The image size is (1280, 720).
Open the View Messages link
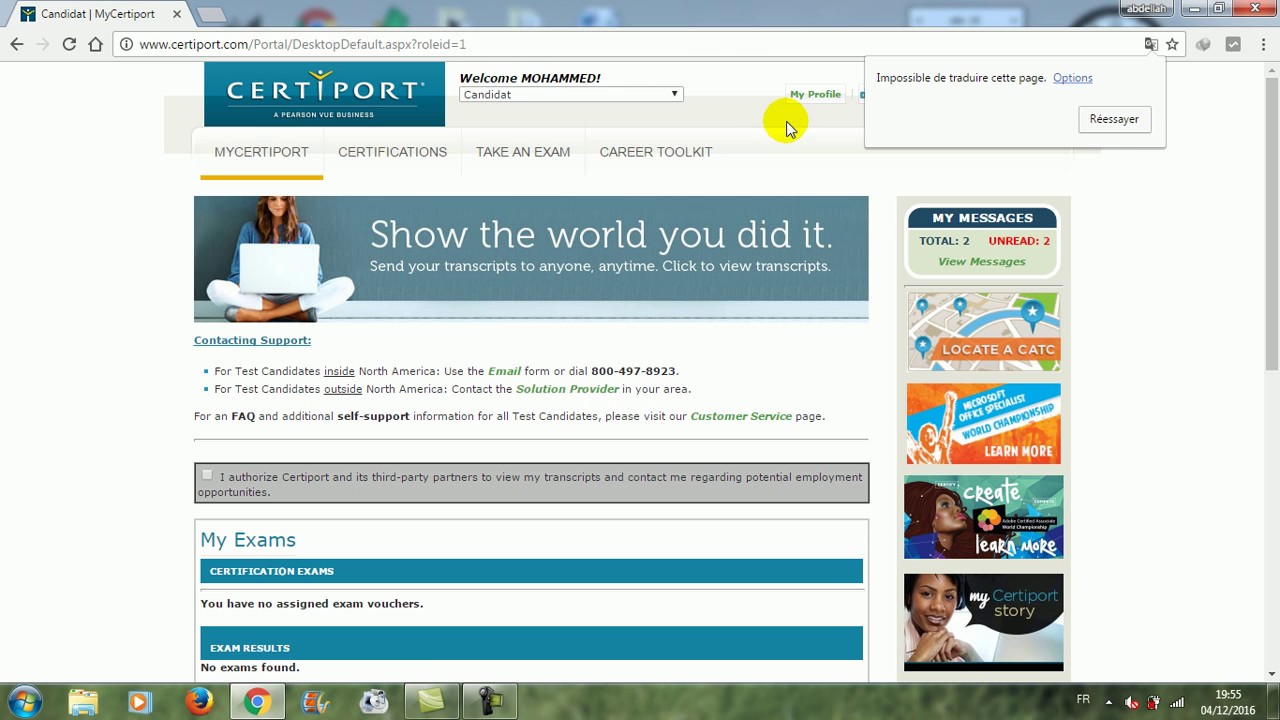(x=982, y=262)
